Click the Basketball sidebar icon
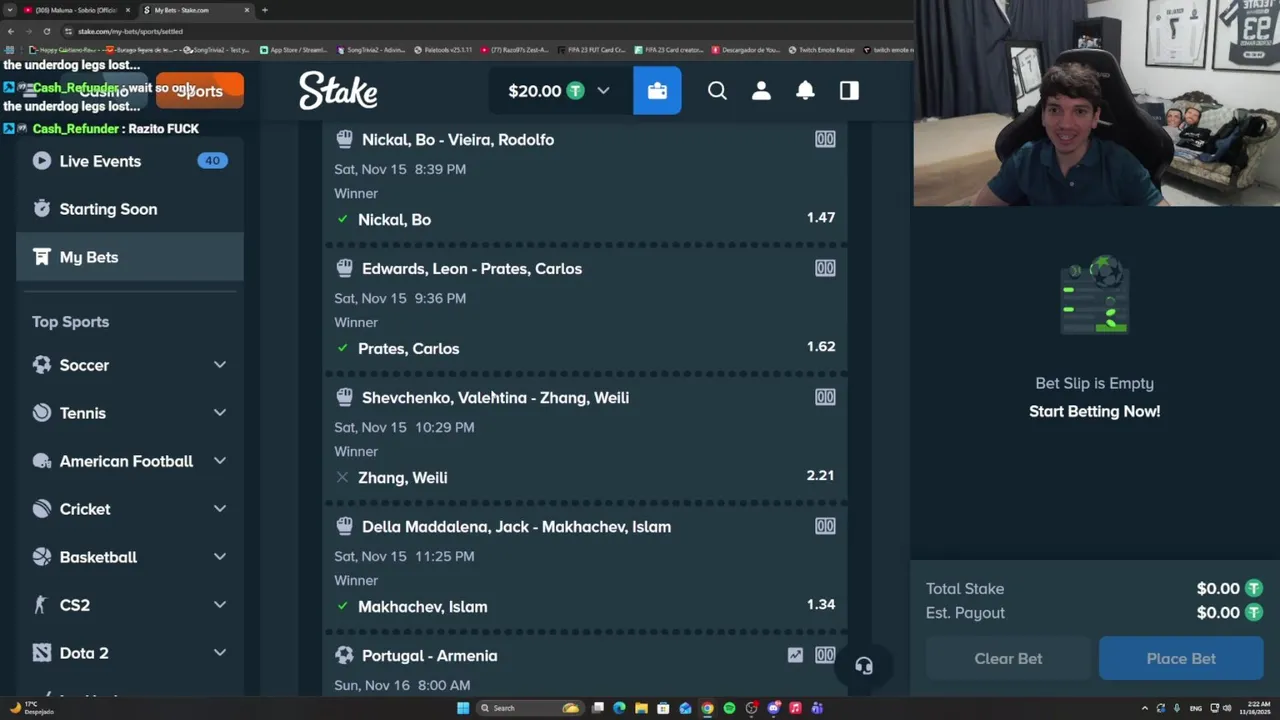 tap(41, 557)
